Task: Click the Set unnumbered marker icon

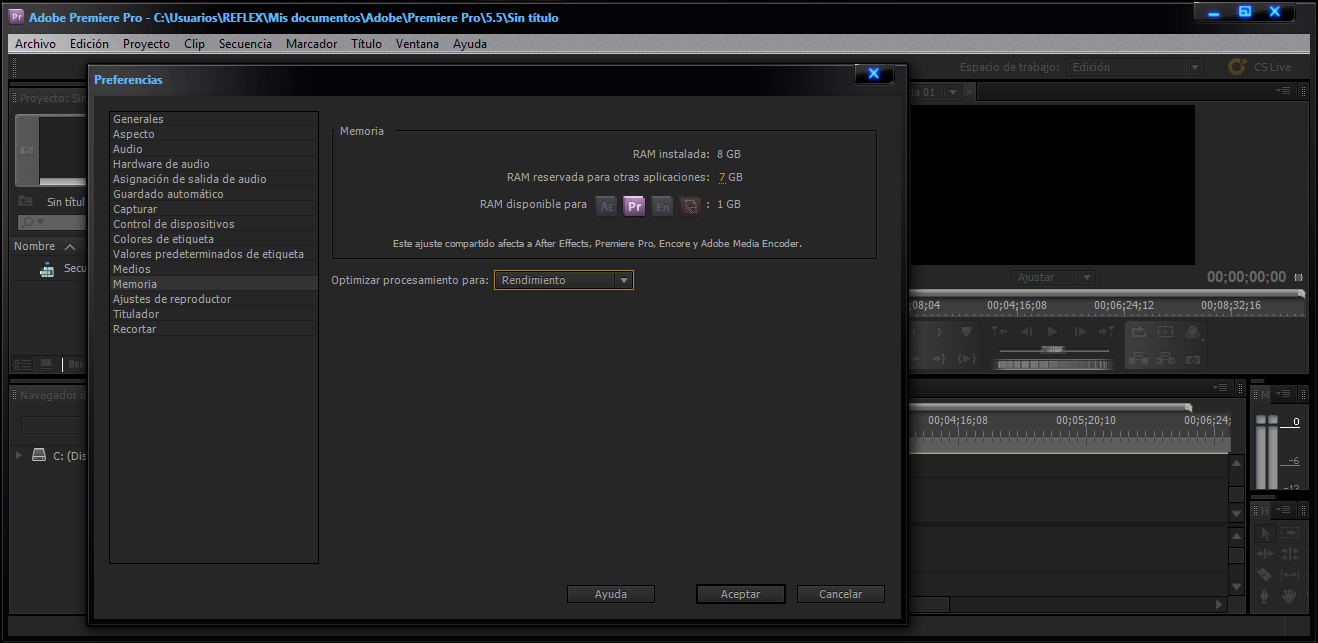Action: (966, 332)
